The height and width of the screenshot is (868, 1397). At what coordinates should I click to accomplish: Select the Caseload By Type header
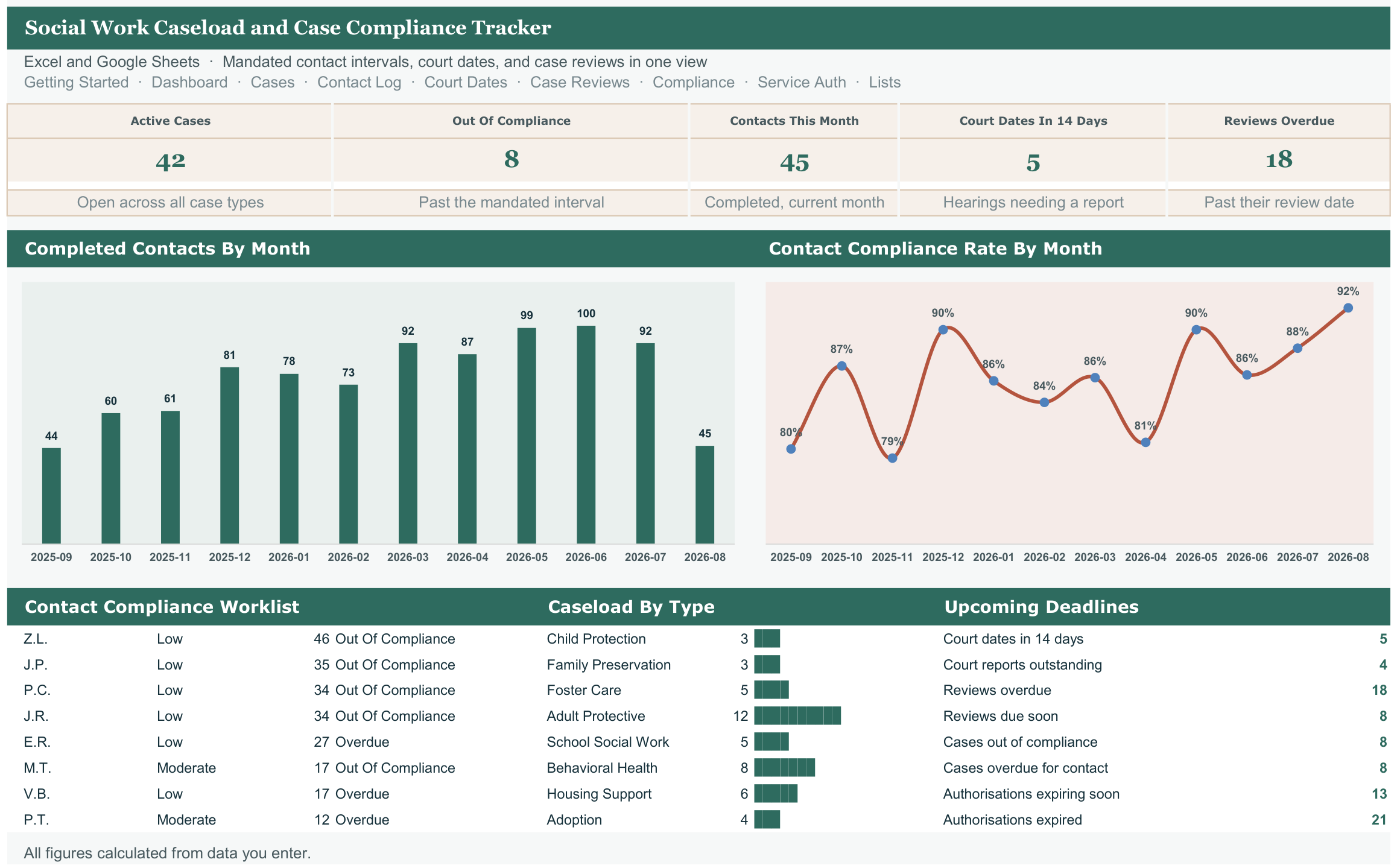632,607
